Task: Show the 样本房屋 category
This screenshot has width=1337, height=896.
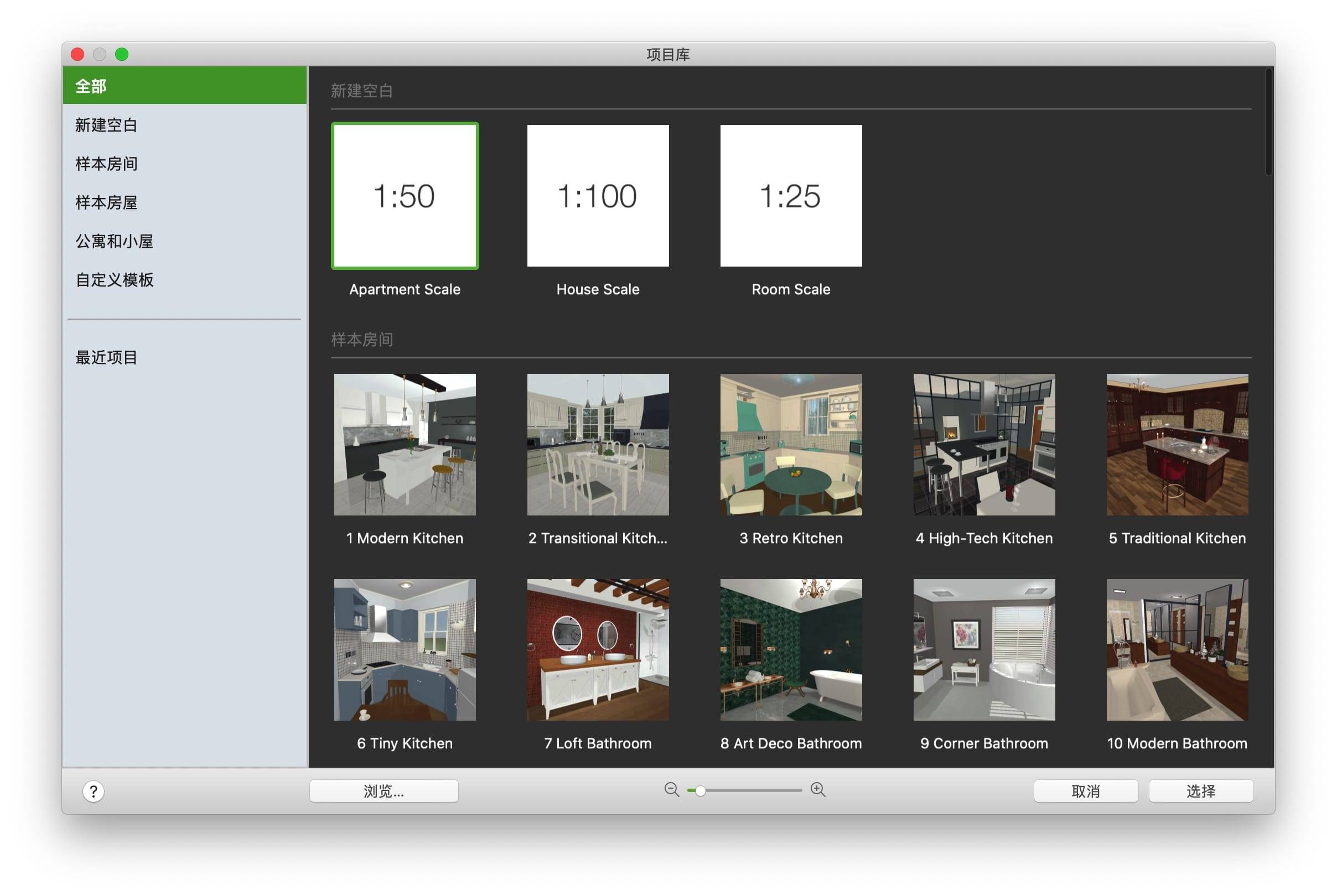Action: point(106,202)
